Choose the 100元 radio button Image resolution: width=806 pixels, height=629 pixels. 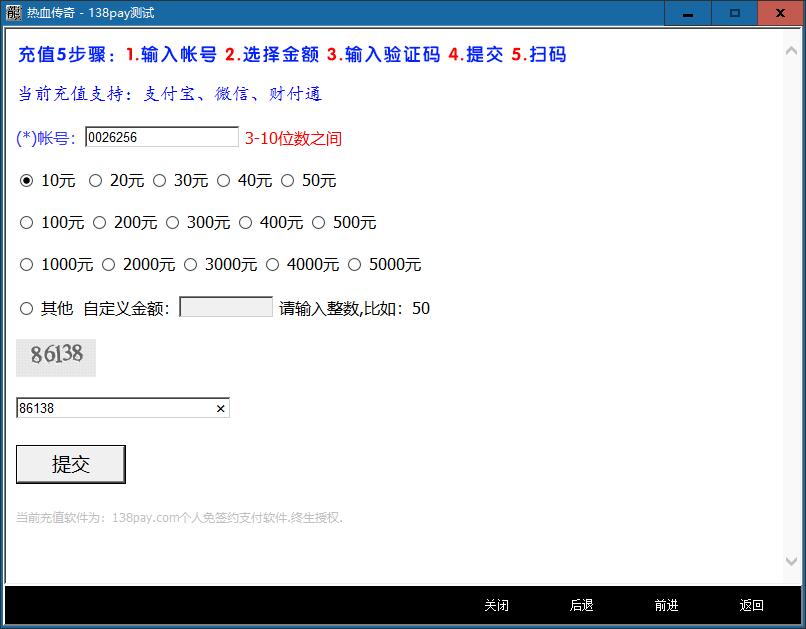(26, 223)
